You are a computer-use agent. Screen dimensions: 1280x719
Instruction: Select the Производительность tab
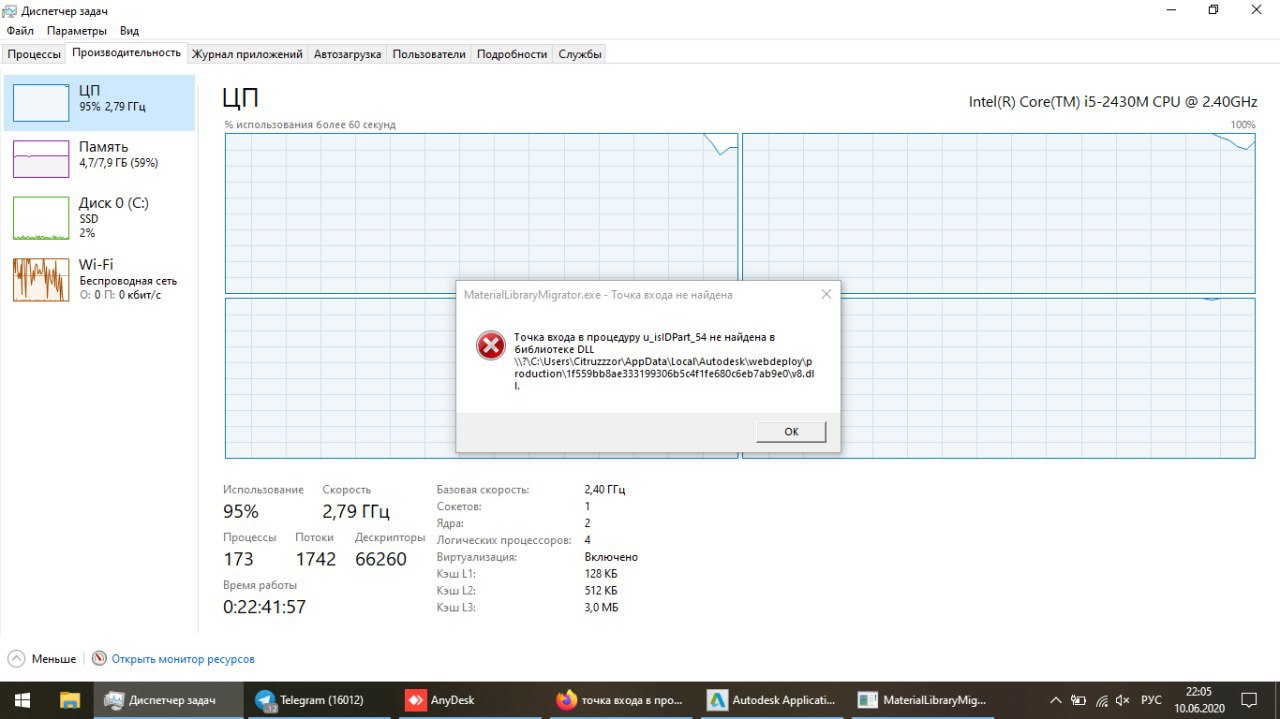click(x=126, y=53)
